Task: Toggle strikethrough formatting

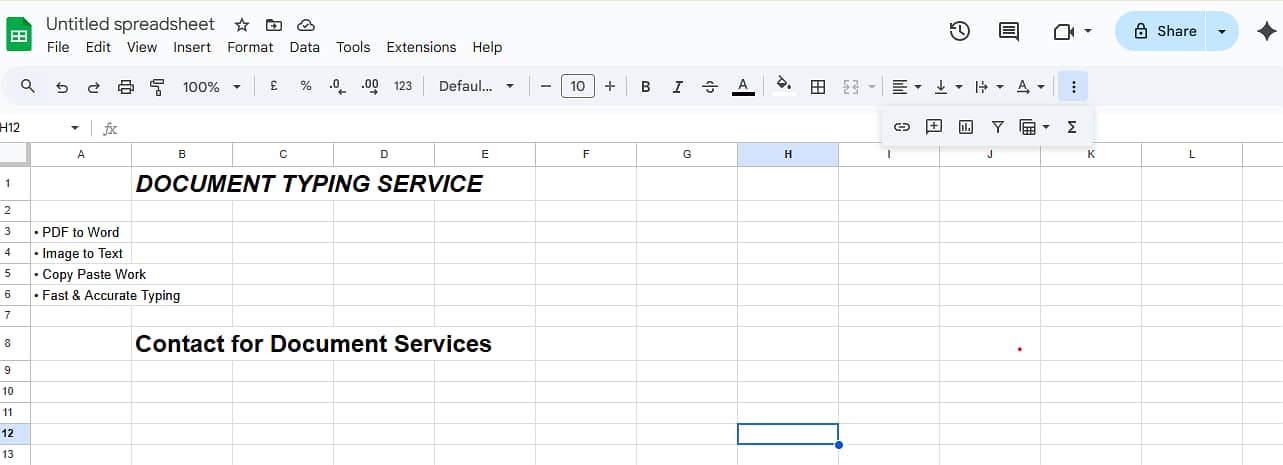Action: (710, 87)
